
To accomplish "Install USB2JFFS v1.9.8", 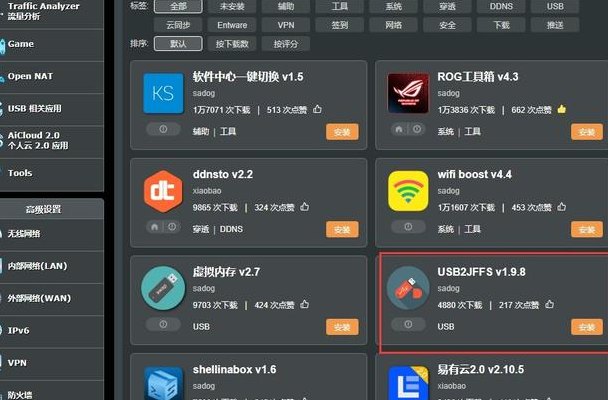I will 587,327.
